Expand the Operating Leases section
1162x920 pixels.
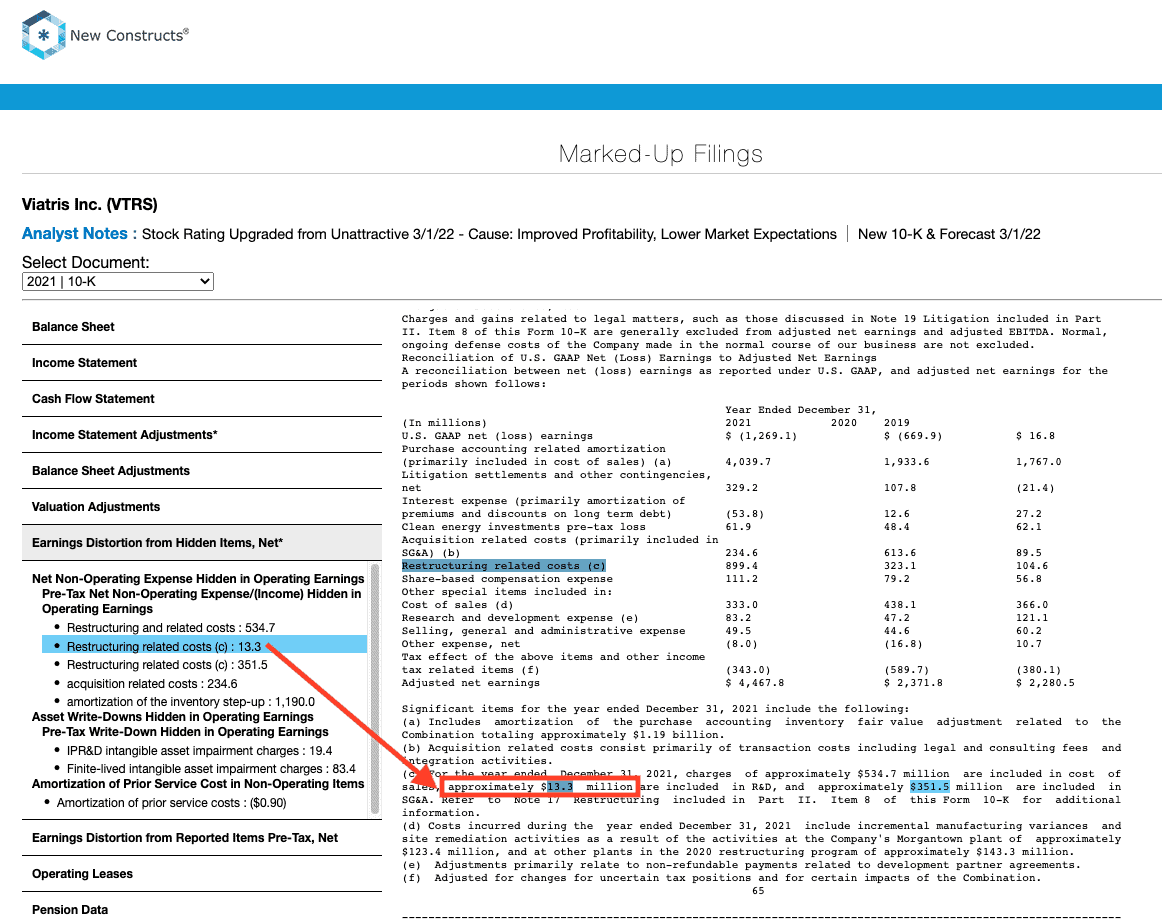pyautogui.click(x=202, y=874)
